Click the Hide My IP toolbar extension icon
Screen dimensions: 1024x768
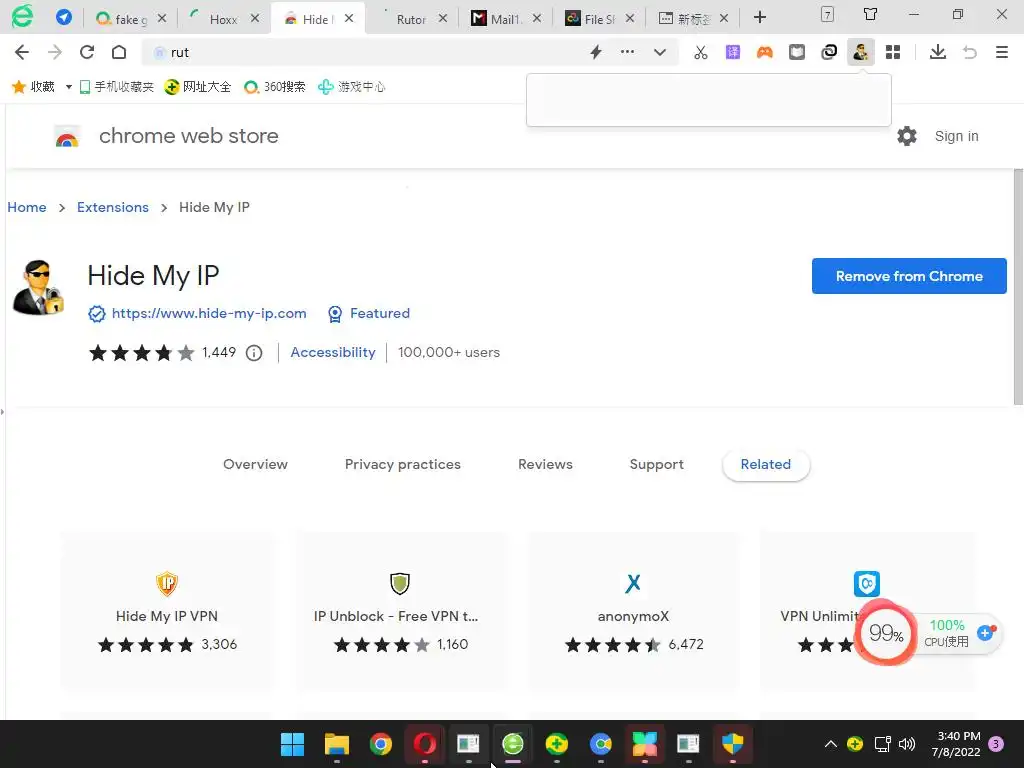point(861,52)
